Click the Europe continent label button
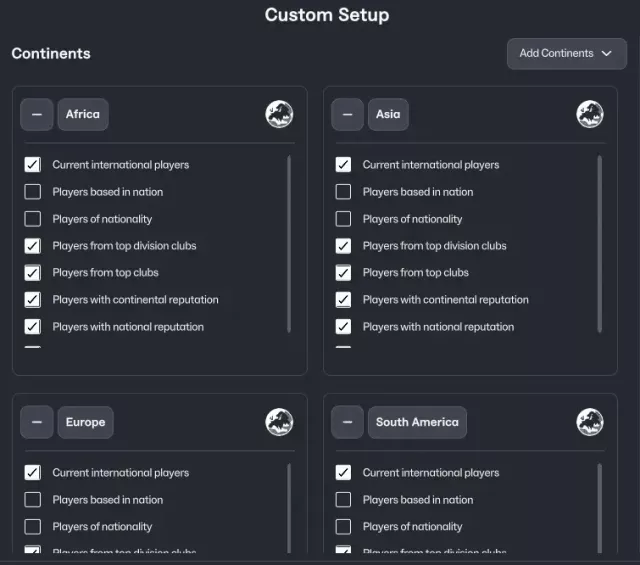This screenshot has height=565, width=640. point(86,422)
